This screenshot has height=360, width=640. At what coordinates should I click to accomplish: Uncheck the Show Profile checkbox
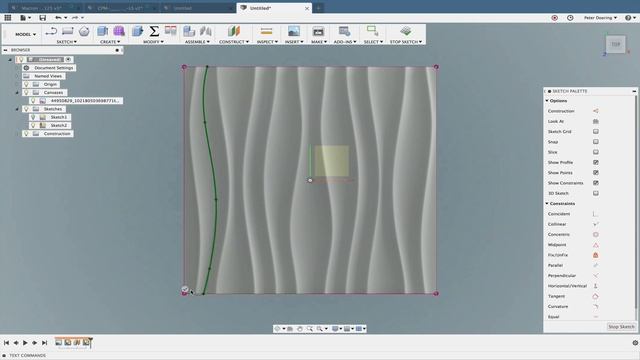coord(596,162)
